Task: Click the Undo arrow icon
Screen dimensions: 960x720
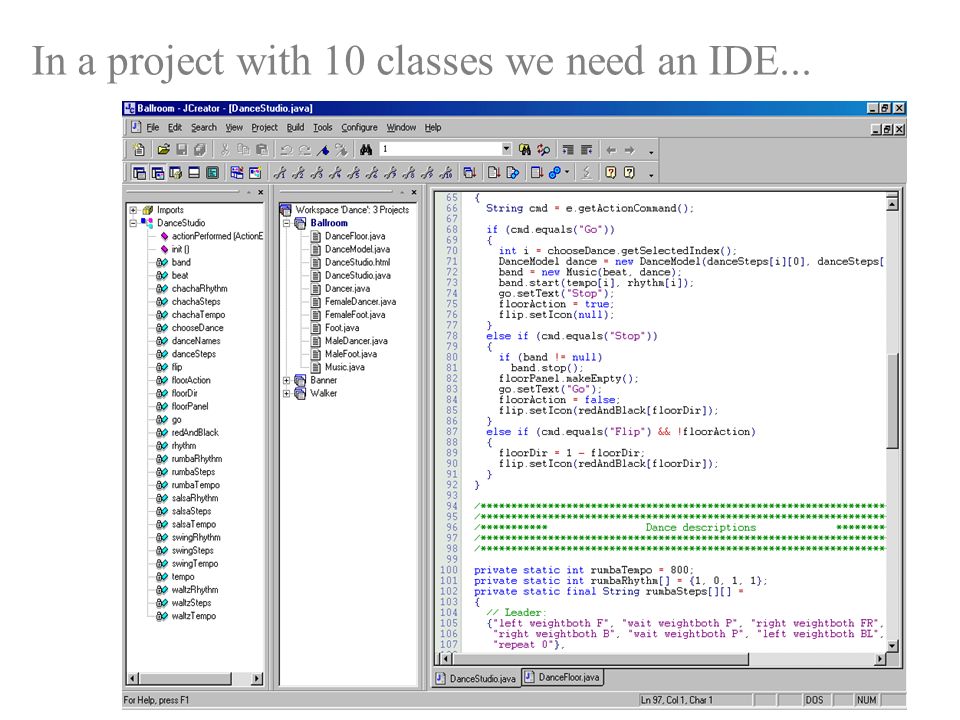Action: (286, 149)
